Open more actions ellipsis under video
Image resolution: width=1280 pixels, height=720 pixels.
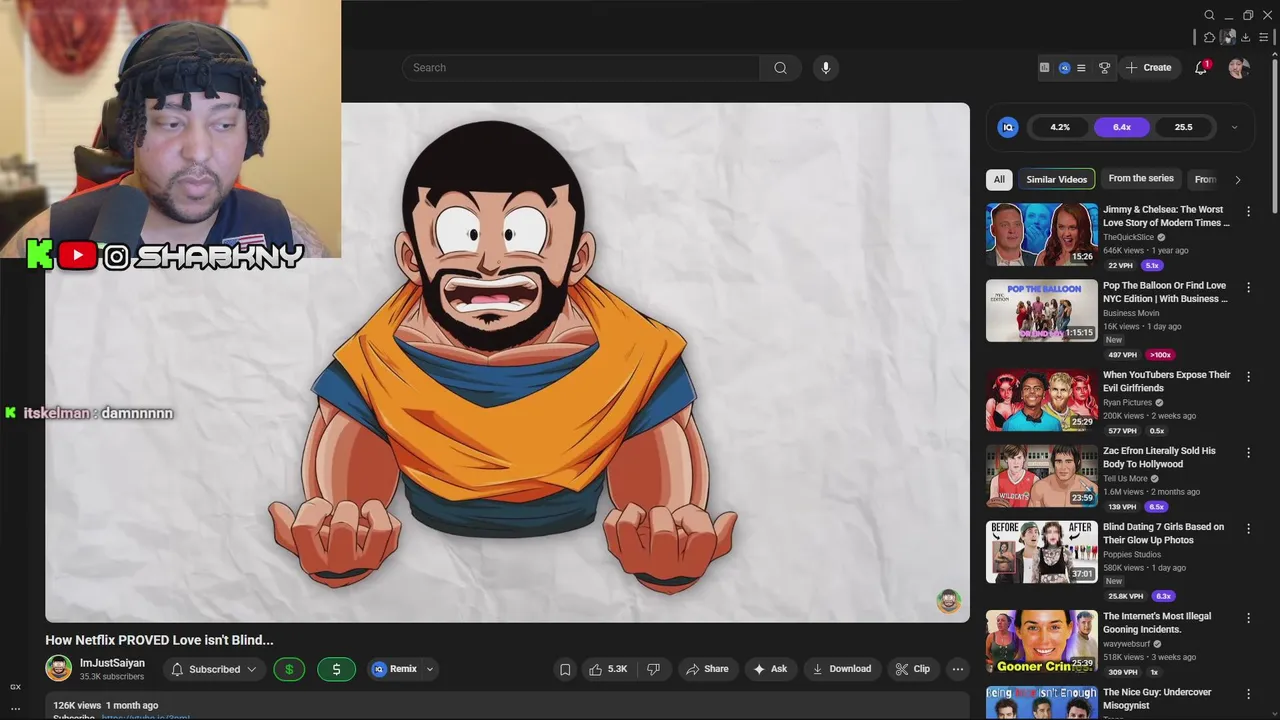pyautogui.click(x=958, y=669)
